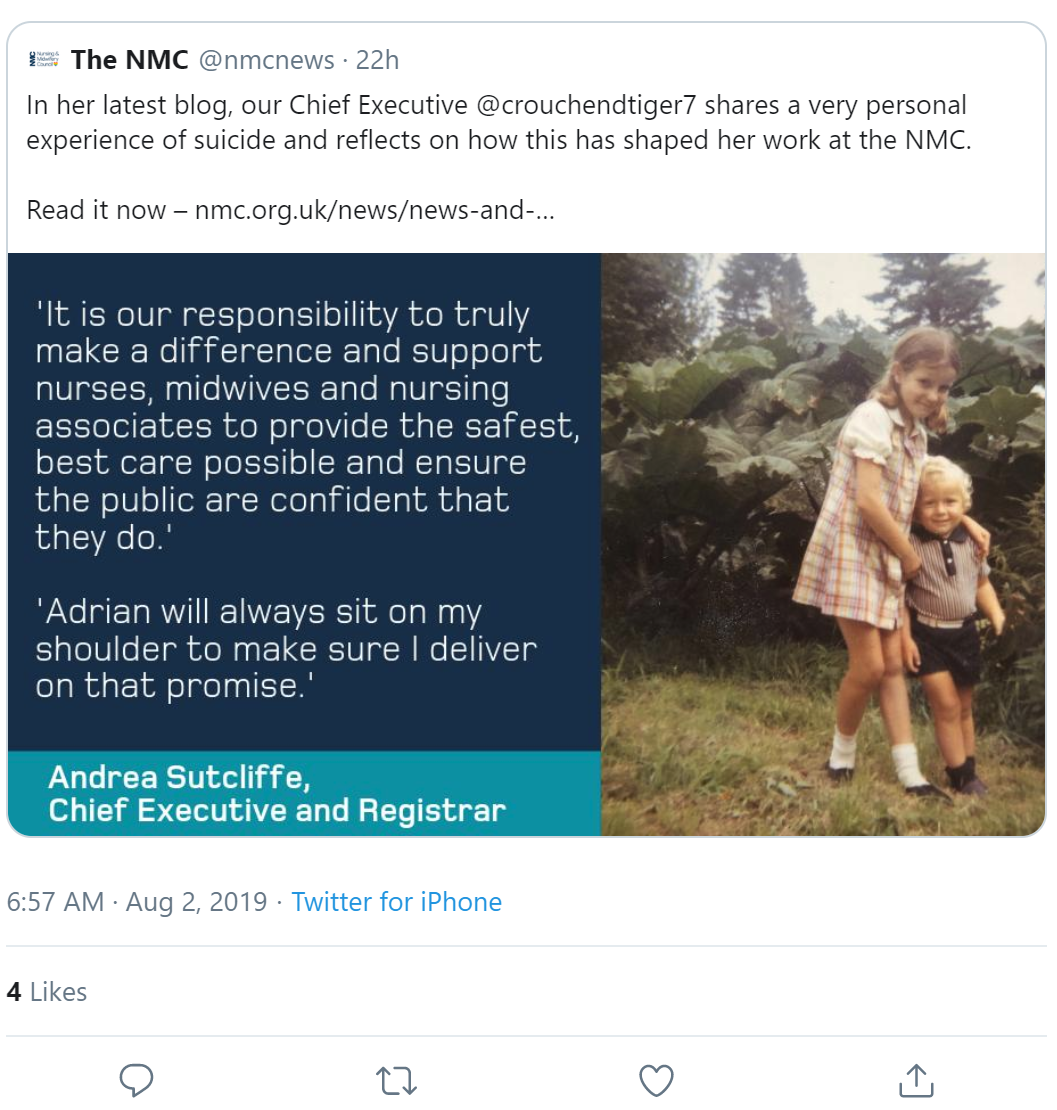Click the NMC logo avatar
1057x1110 pixels.
(x=45, y=60)
